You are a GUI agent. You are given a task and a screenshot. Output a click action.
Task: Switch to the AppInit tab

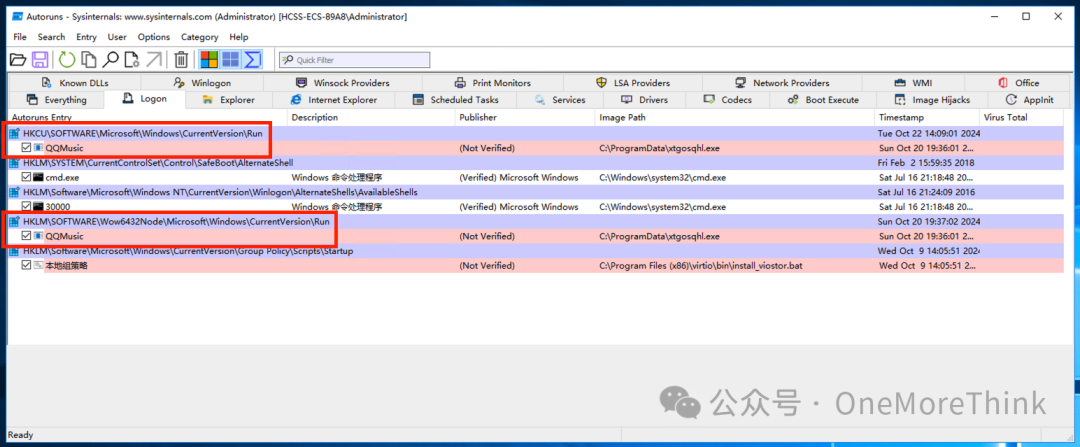click(x=1030, y=100)
